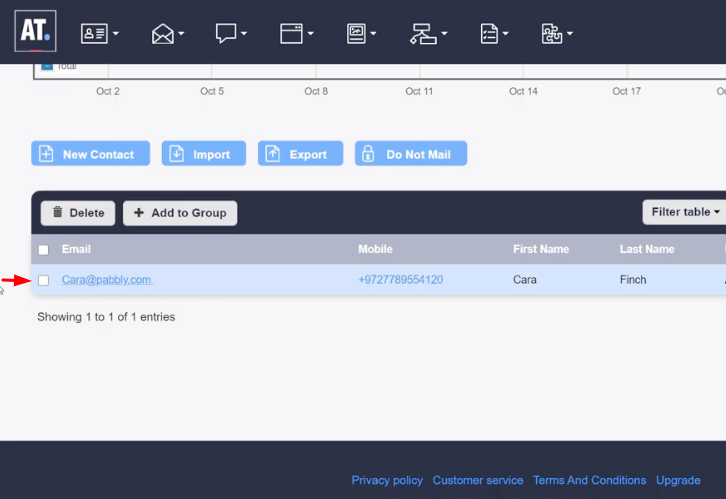Open the image page icon menu

(356, 34)
